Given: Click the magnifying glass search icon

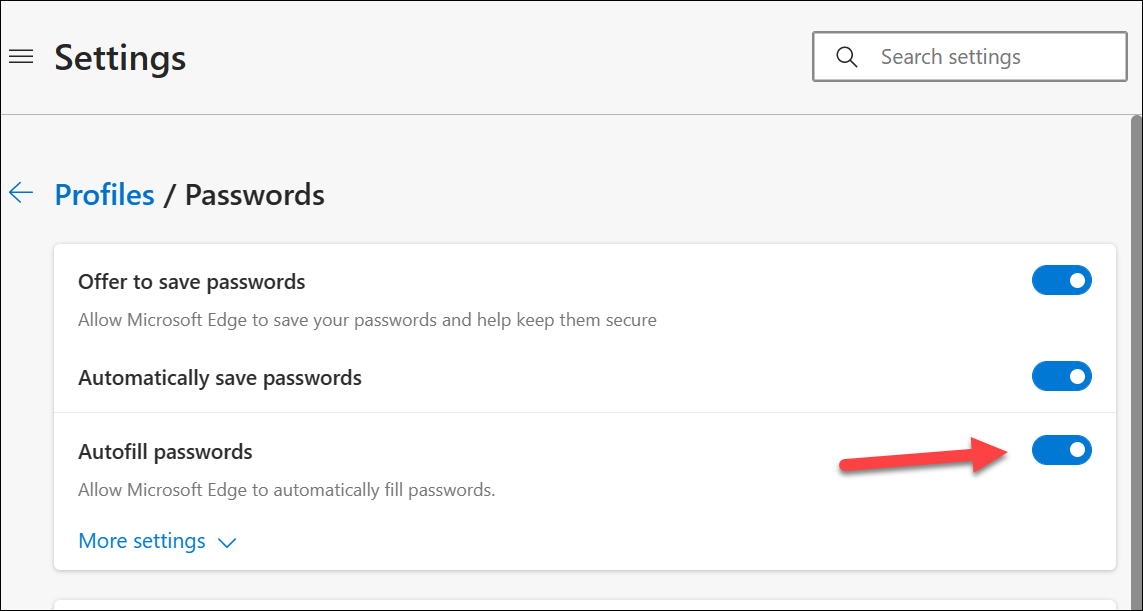Looking at the screenshot, I should click(847, 57).
